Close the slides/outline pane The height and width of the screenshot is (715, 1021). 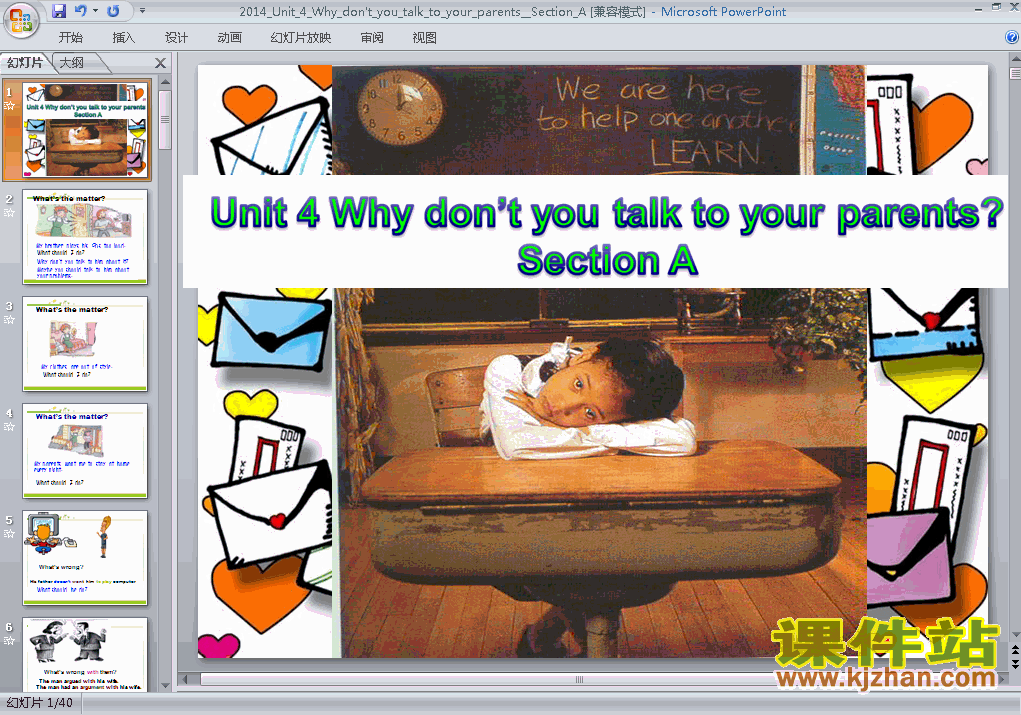pos(160,63)
